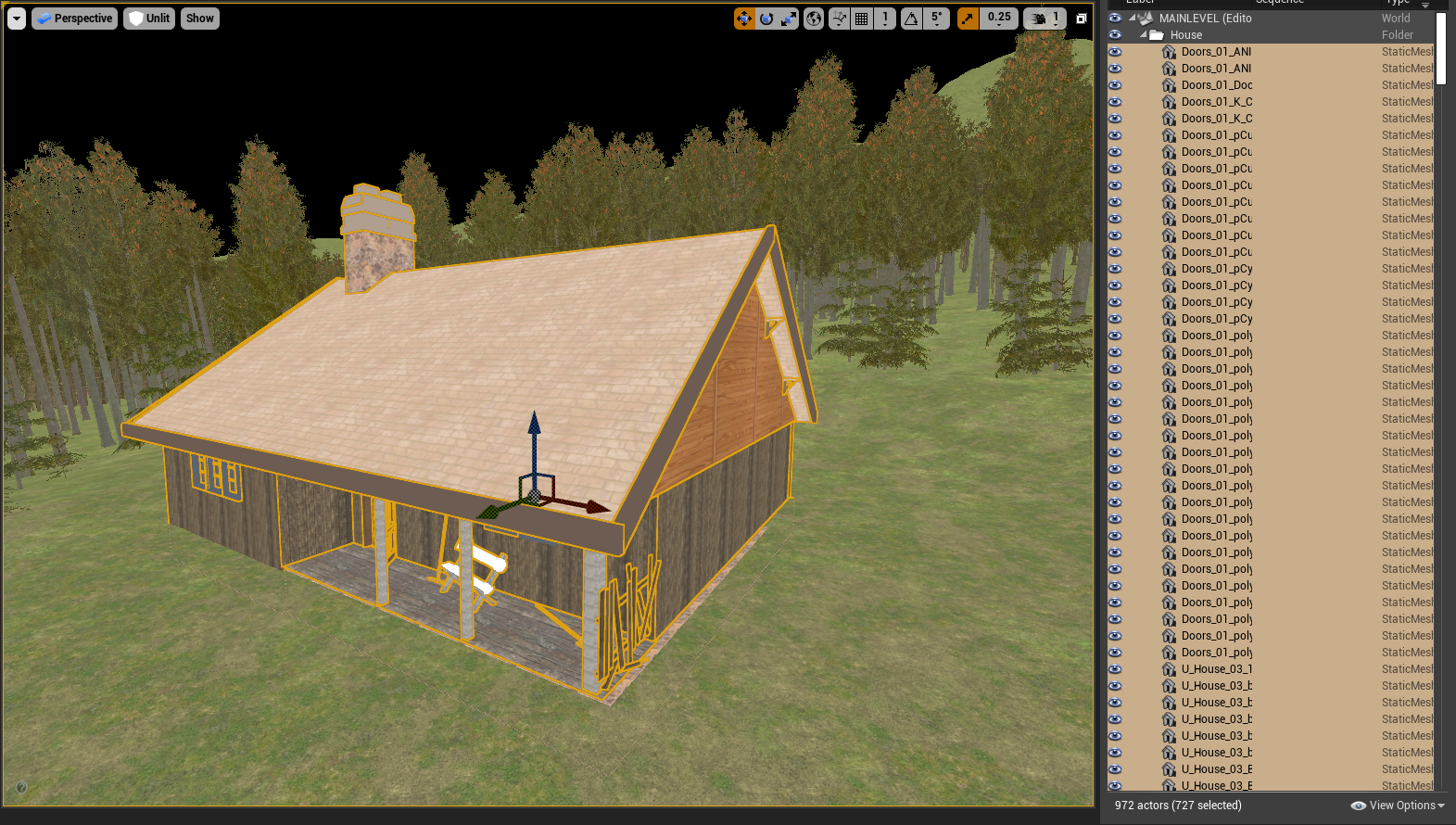This screenshot has width=1456, height=825.
Task: Select the Doors_01_Doc actor
Action: click(x=1271, y=85)
